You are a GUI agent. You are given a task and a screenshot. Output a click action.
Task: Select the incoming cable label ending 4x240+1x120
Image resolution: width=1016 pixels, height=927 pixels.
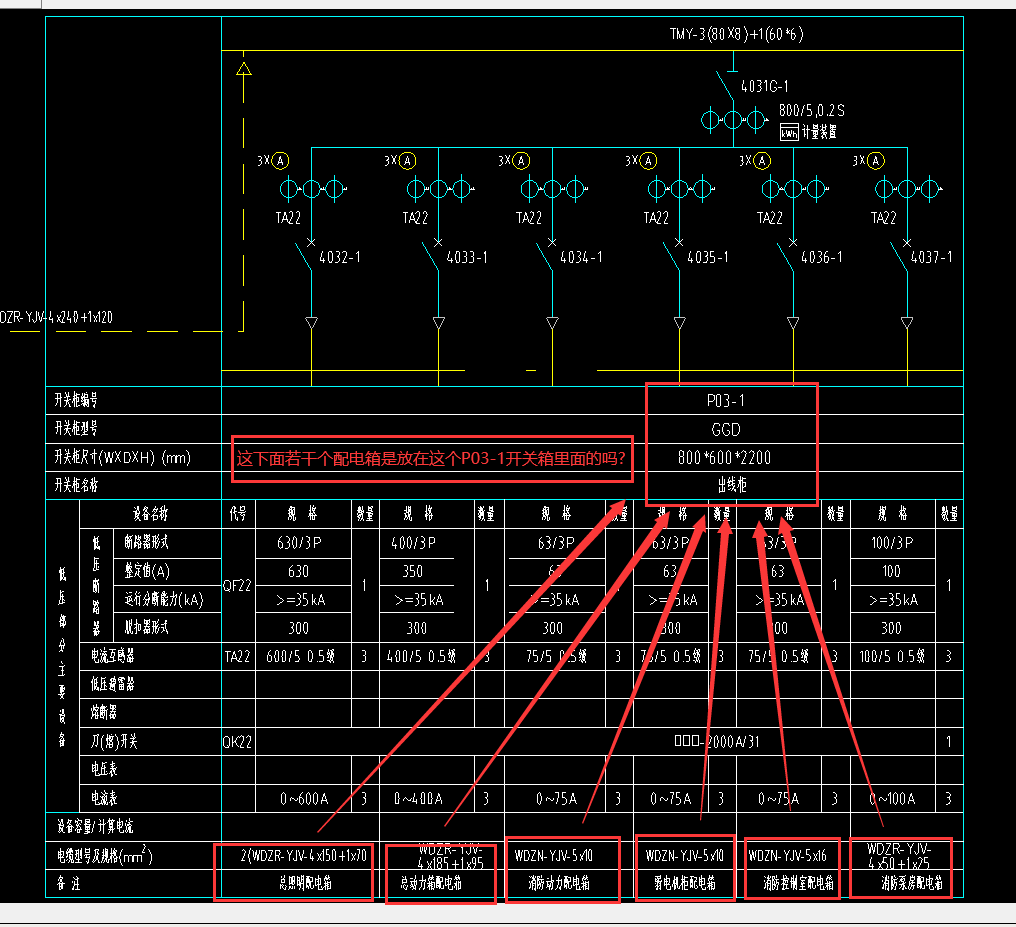56,317
